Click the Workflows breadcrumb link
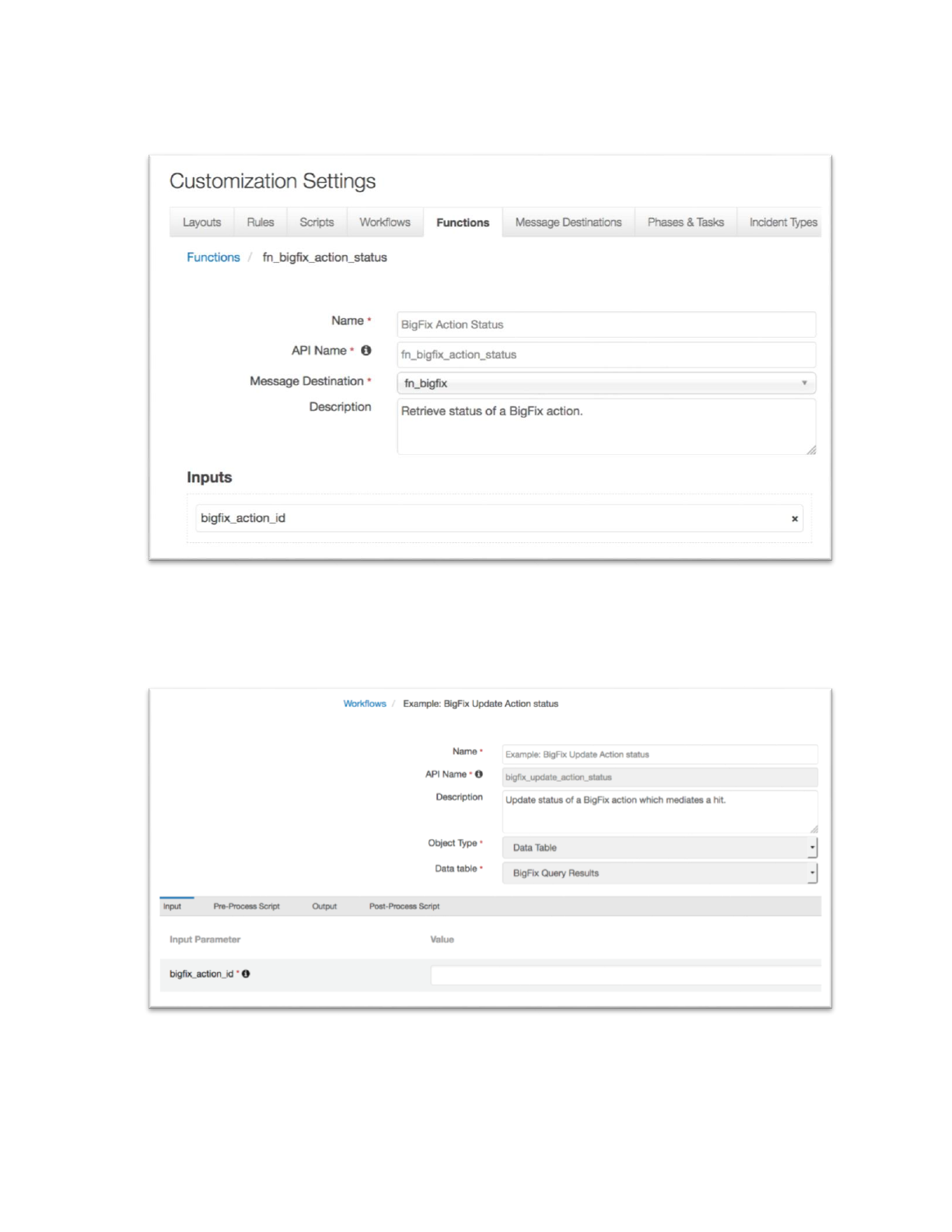The height and width of the screenshot is (1232, 952). pos(365,704)
